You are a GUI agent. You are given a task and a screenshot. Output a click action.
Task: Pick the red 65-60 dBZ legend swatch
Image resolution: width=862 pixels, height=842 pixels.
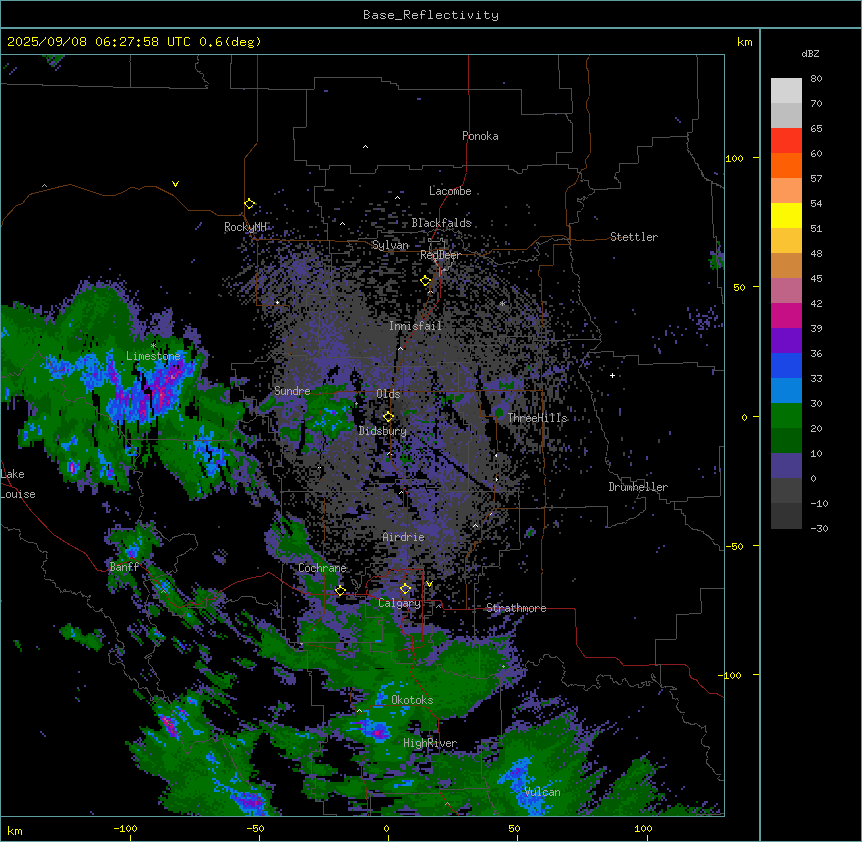tap(786, 140)
